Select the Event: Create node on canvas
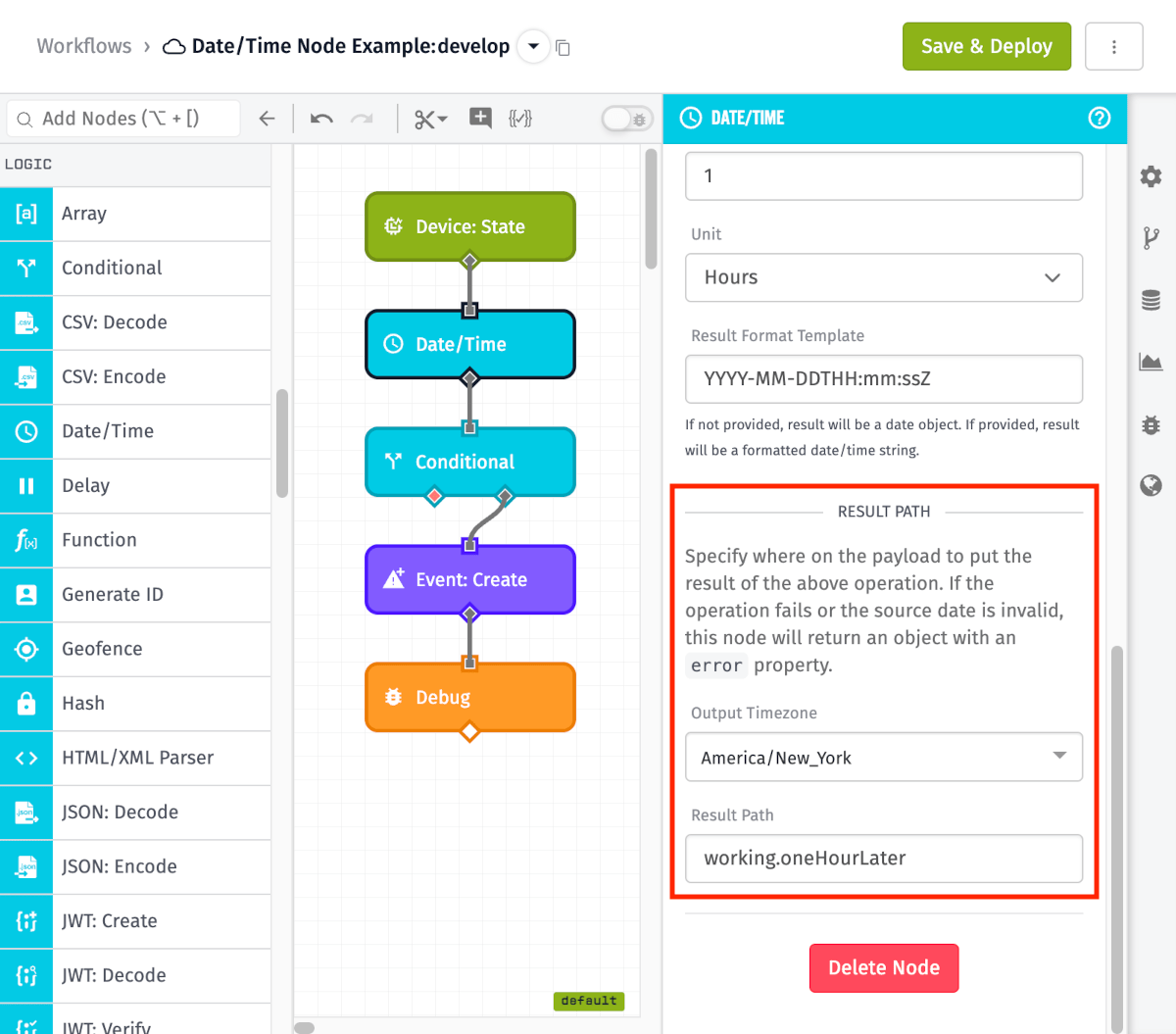This screenshot has width=1176, height=1034. pyautogui.click(x=470, y=579)
